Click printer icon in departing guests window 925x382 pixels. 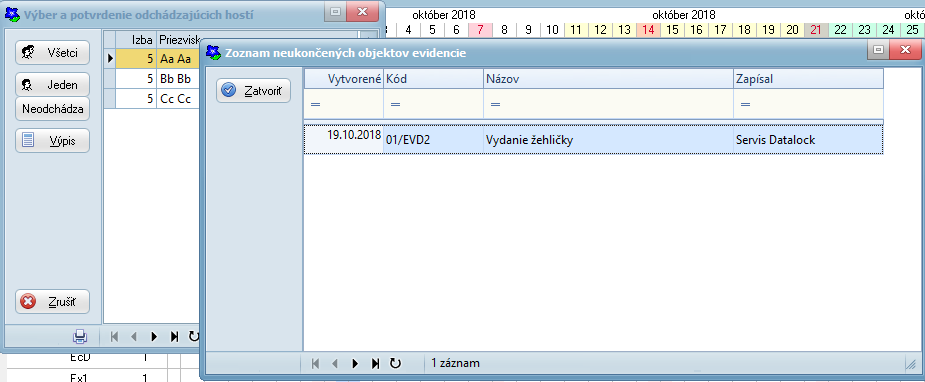[x=80, y=337]
